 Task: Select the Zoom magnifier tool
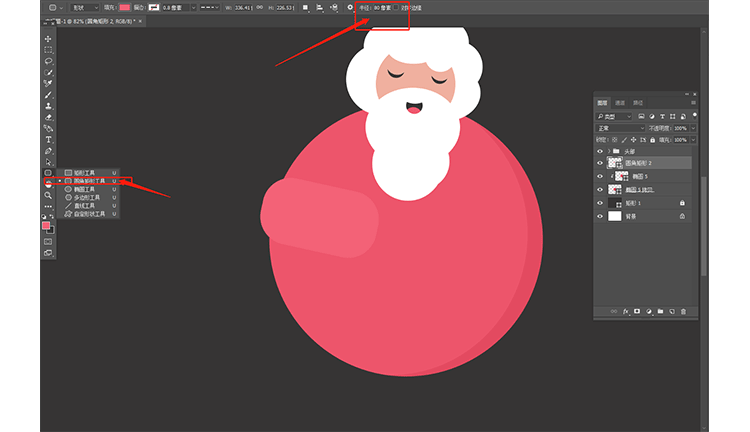pos(48,195)
